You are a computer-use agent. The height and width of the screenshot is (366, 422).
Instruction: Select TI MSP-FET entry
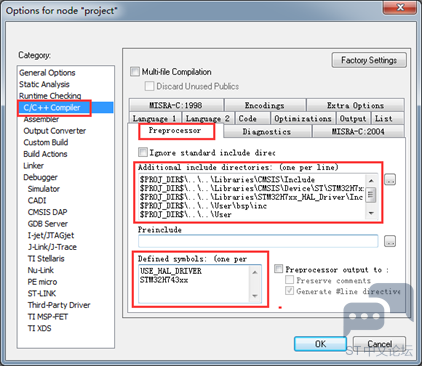coord(48,317)
